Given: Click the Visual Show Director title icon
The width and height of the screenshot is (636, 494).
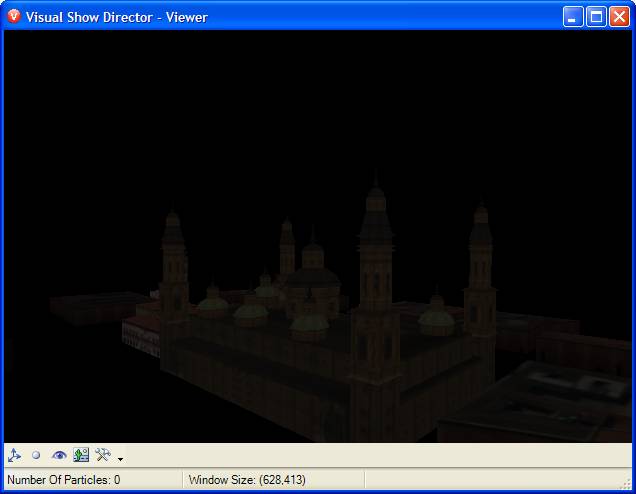Looking at the screenshot, I should 14,16.
